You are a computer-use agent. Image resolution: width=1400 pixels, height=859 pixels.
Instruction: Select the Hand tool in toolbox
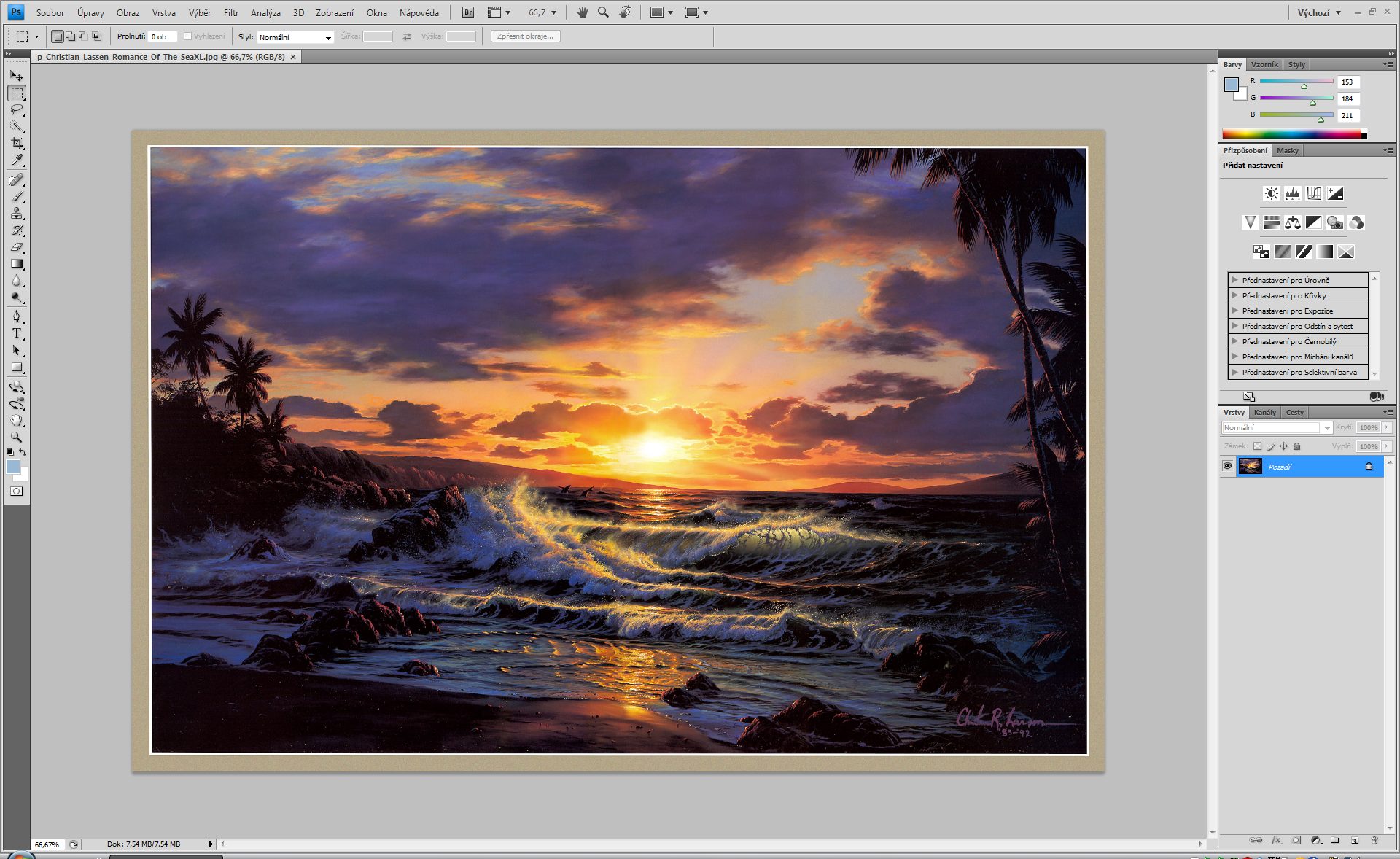click(x=17, y=421)
